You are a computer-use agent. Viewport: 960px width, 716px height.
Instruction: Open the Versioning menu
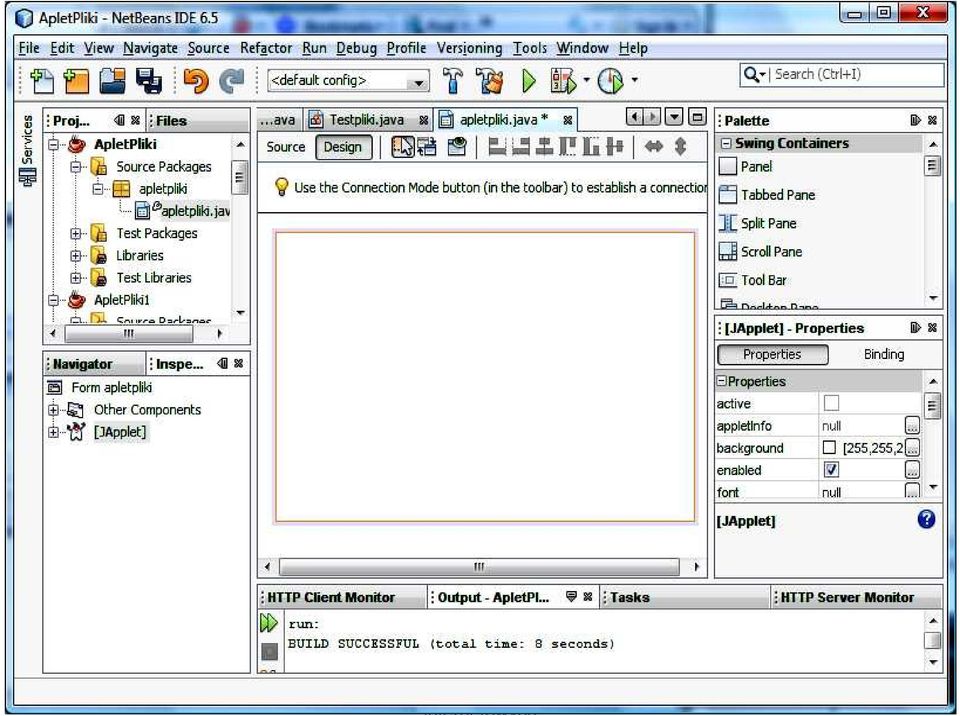pyautogui.click(x=470, y=48)
